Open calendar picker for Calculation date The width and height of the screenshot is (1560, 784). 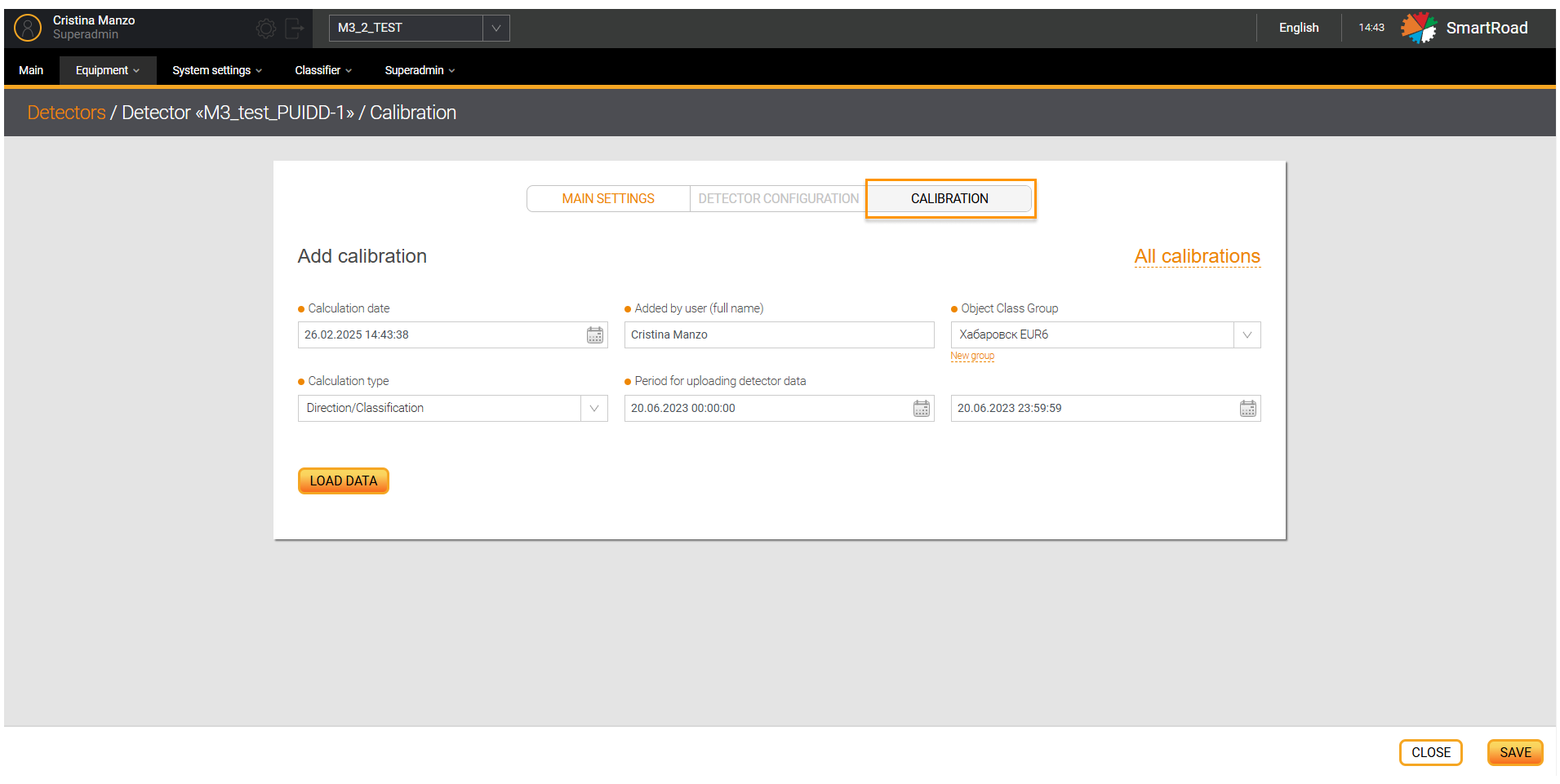click(595, 335)
